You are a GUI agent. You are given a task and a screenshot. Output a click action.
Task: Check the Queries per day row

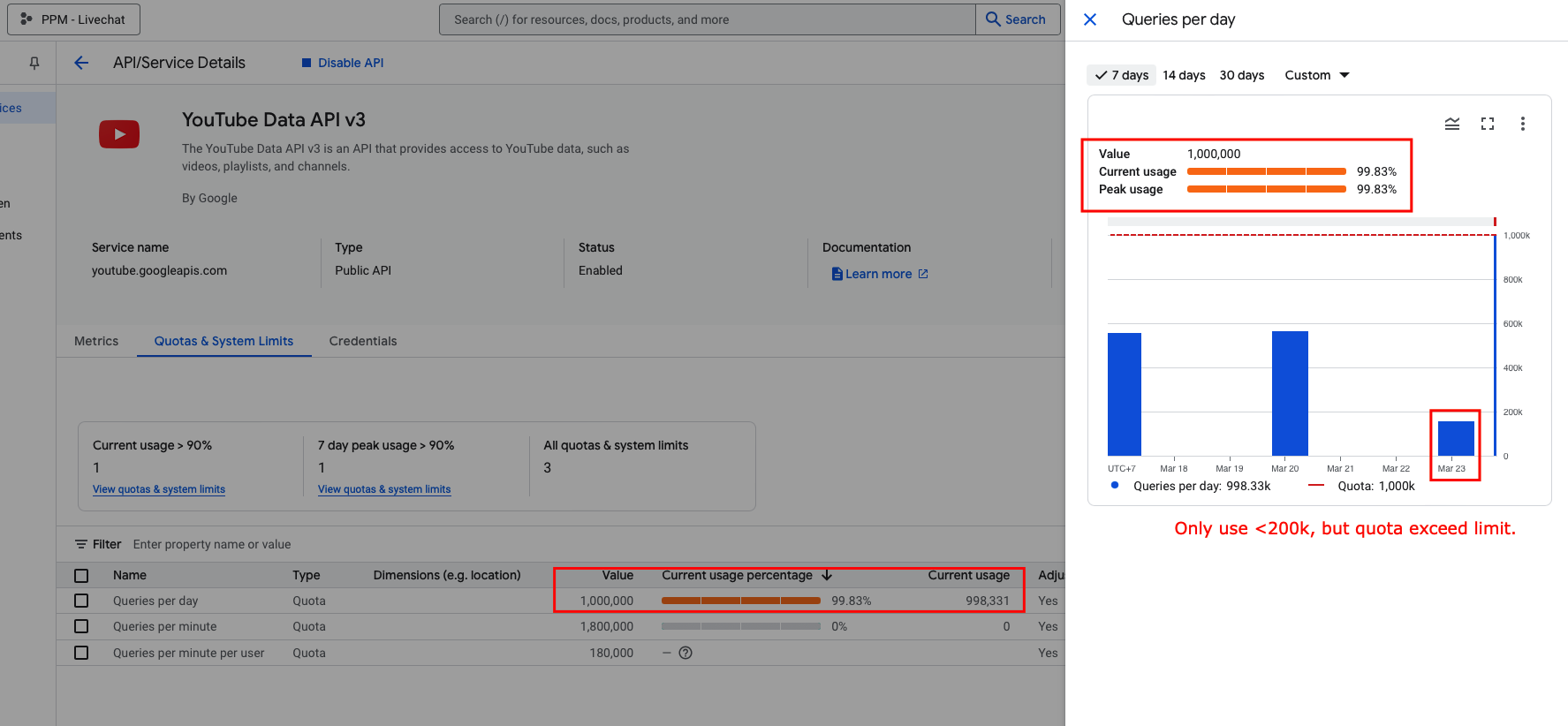tap(81, 601)
